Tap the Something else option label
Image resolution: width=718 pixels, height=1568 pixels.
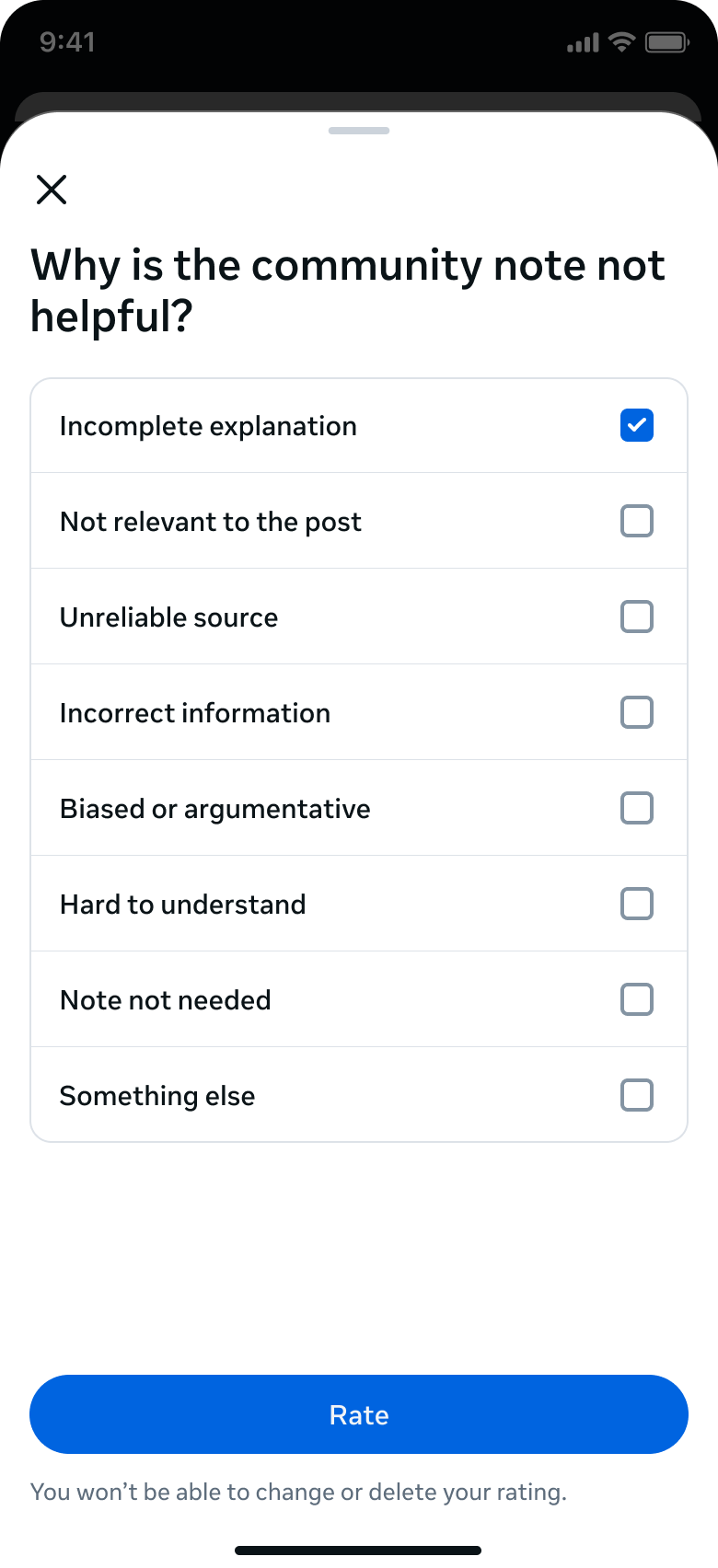click(157, 1096)
